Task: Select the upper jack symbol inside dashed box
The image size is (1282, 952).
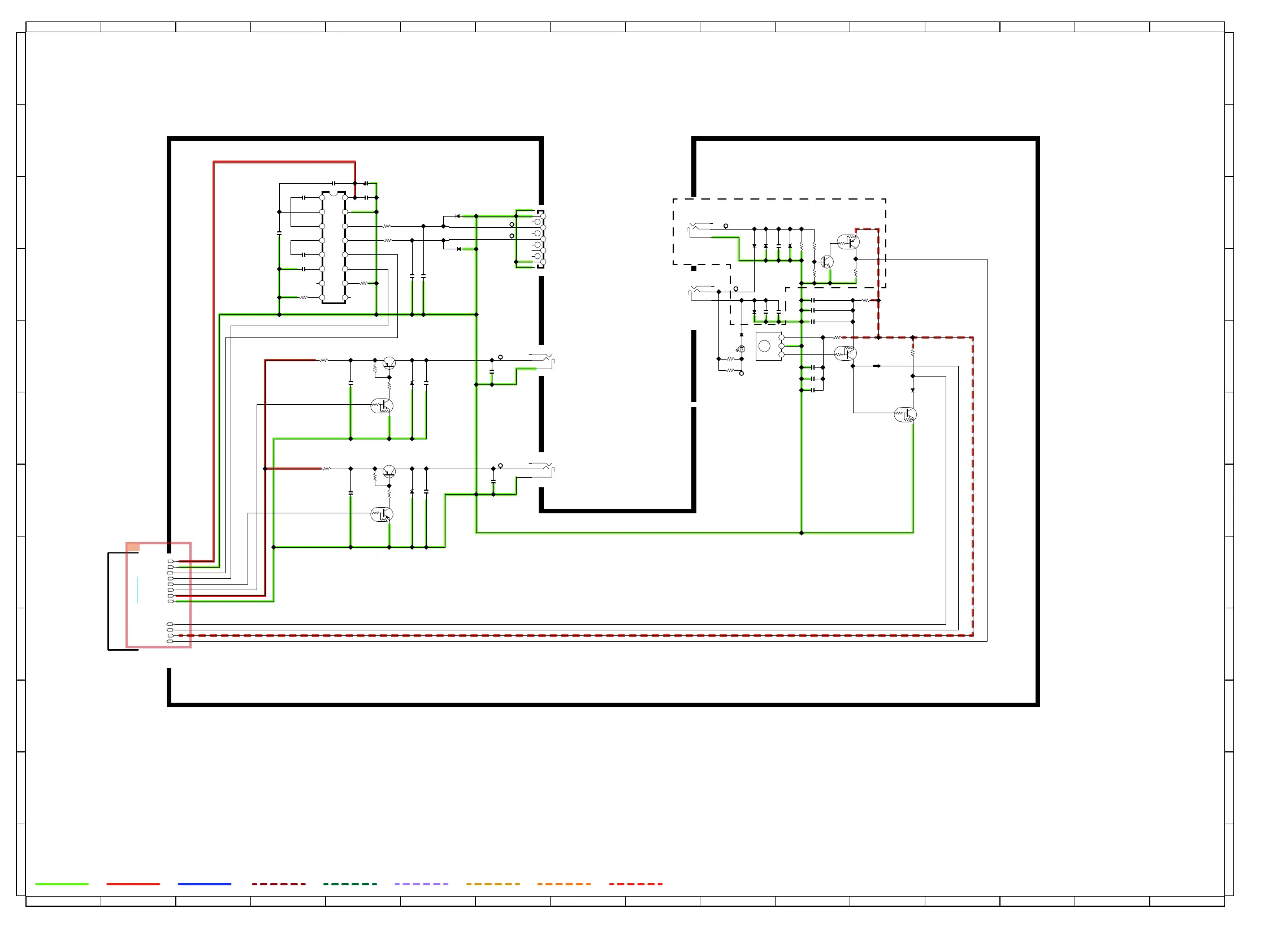Action: (699, 229)
